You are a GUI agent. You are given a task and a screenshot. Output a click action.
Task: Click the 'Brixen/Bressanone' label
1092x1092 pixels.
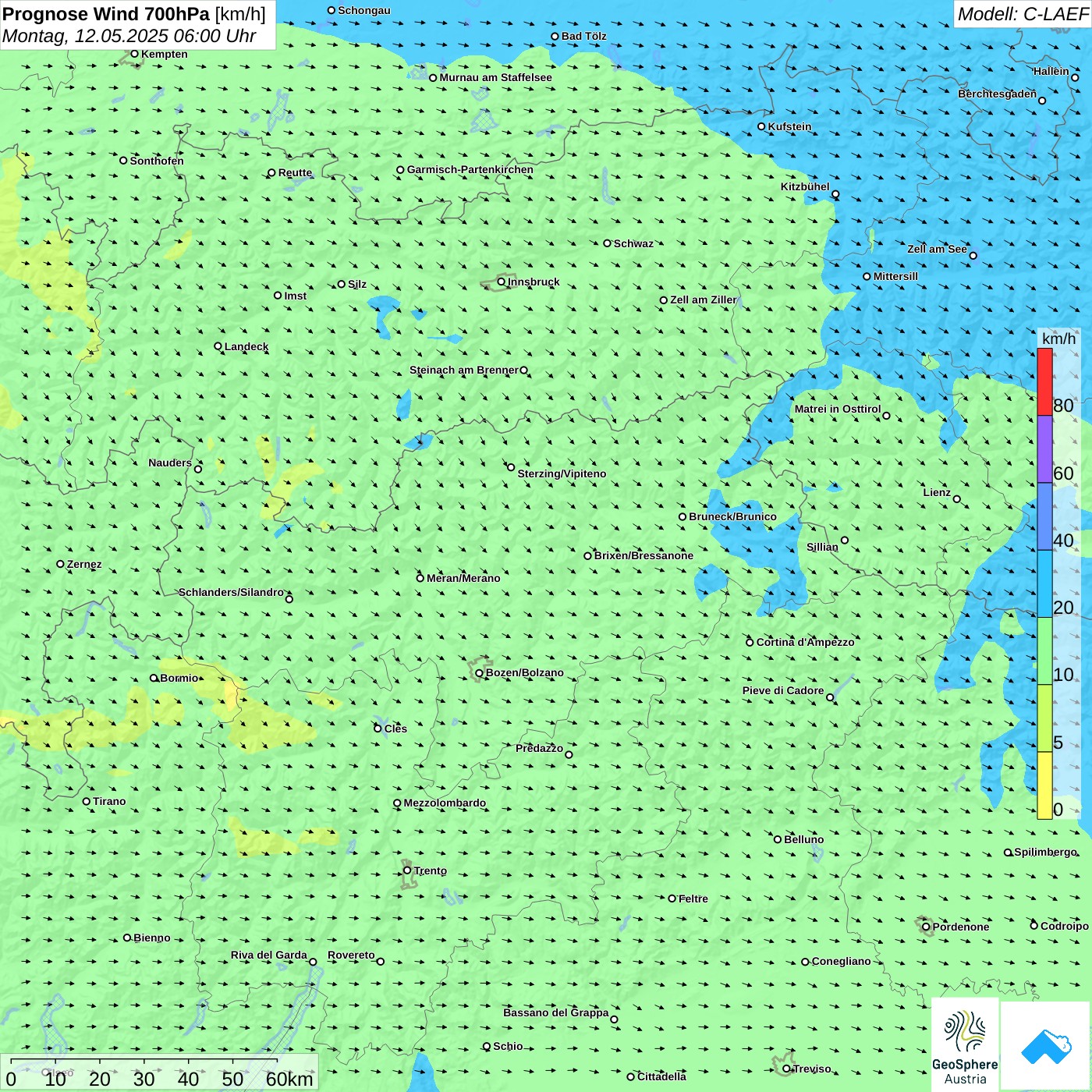[x=643, y=555]
